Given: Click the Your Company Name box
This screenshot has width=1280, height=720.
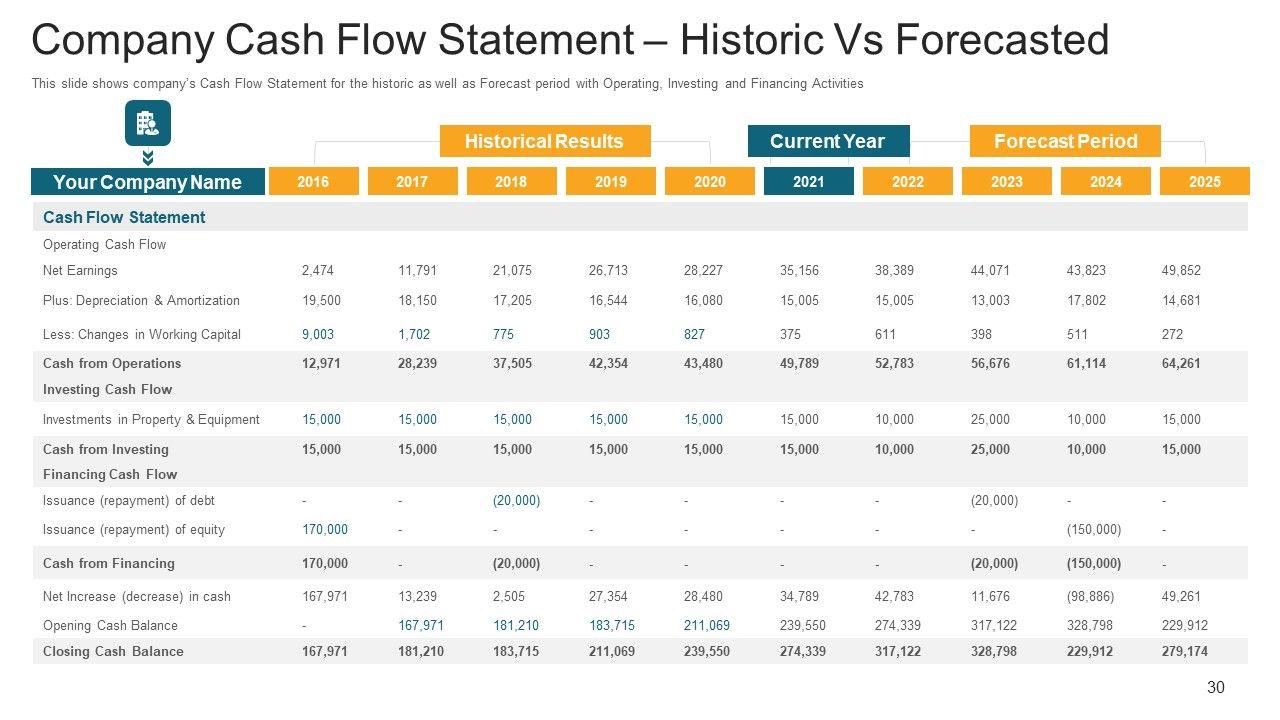Looking at the screenshot, I should (148, 182).
